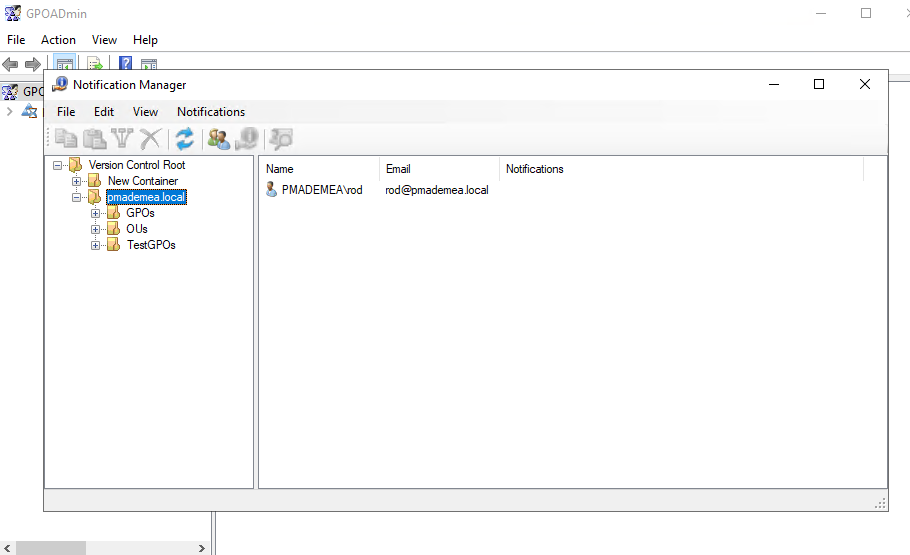
Task: Select the OUs tree item
Action: [137, 229]
